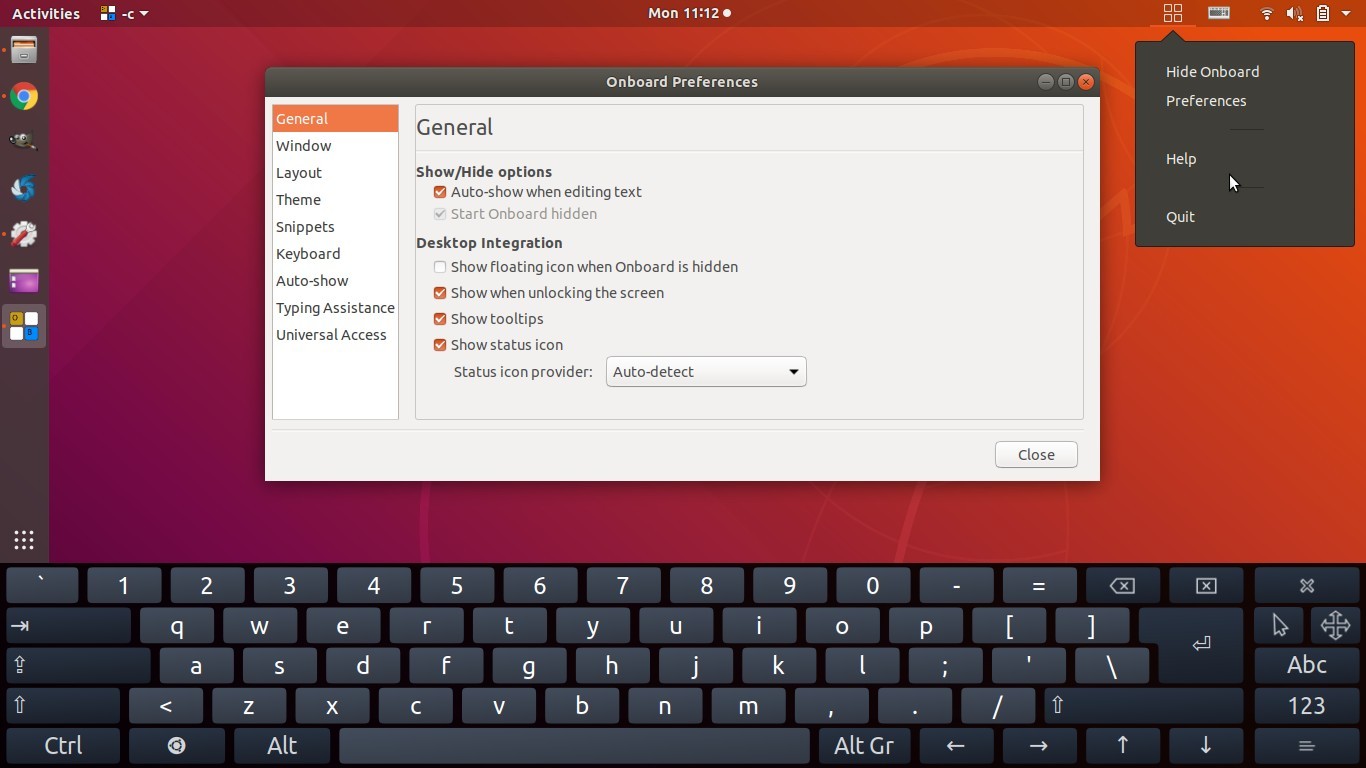
Task: Open the Show Applications grid
Action: tap(24, 540)
